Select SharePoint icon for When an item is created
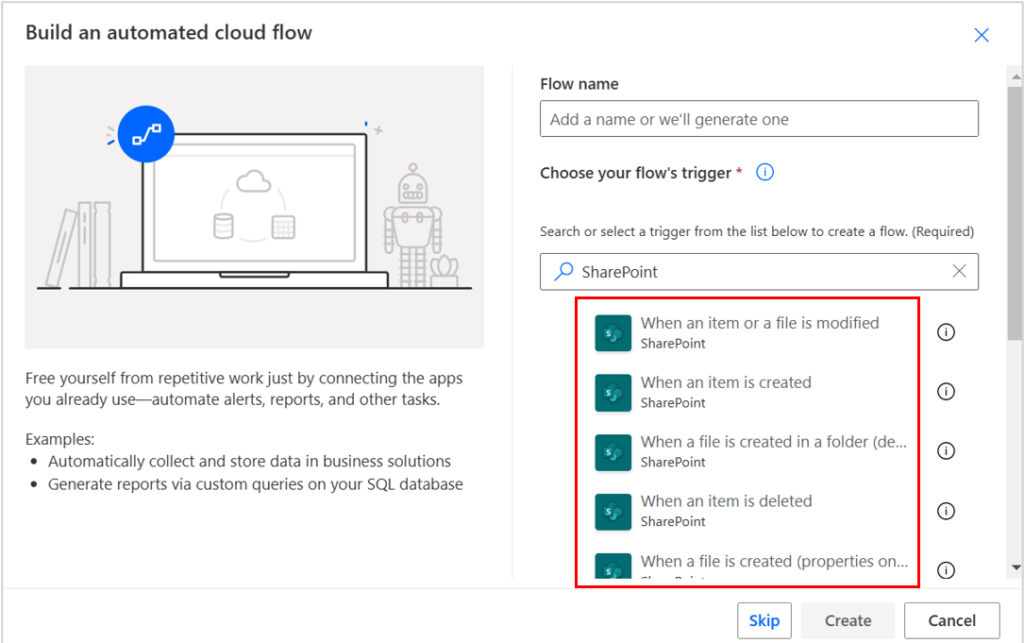 click(x=613, y=392)
